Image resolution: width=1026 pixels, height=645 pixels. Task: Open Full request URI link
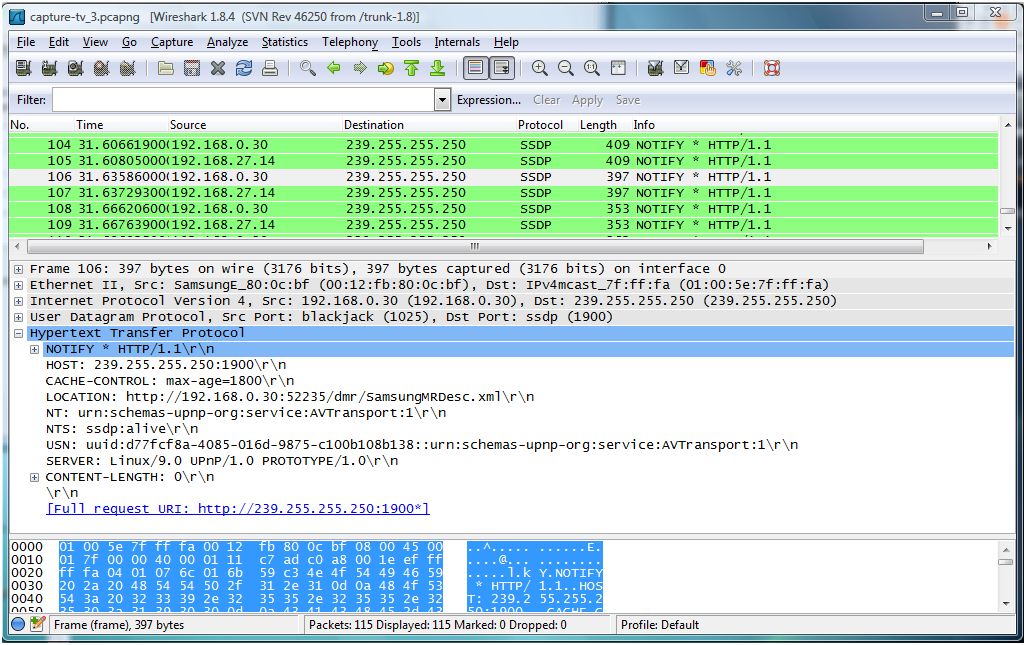click(x=238, y=509)
